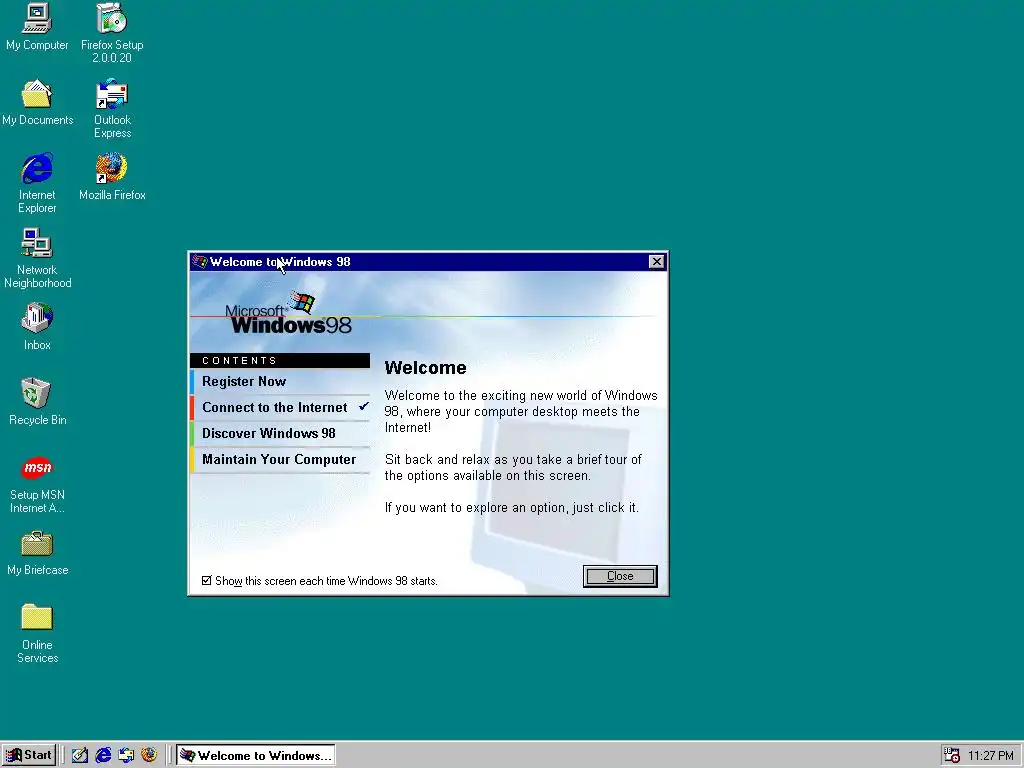Launch Outlook Express from quick launch bar
The image size is (1024, 768).
coord(126,755)
